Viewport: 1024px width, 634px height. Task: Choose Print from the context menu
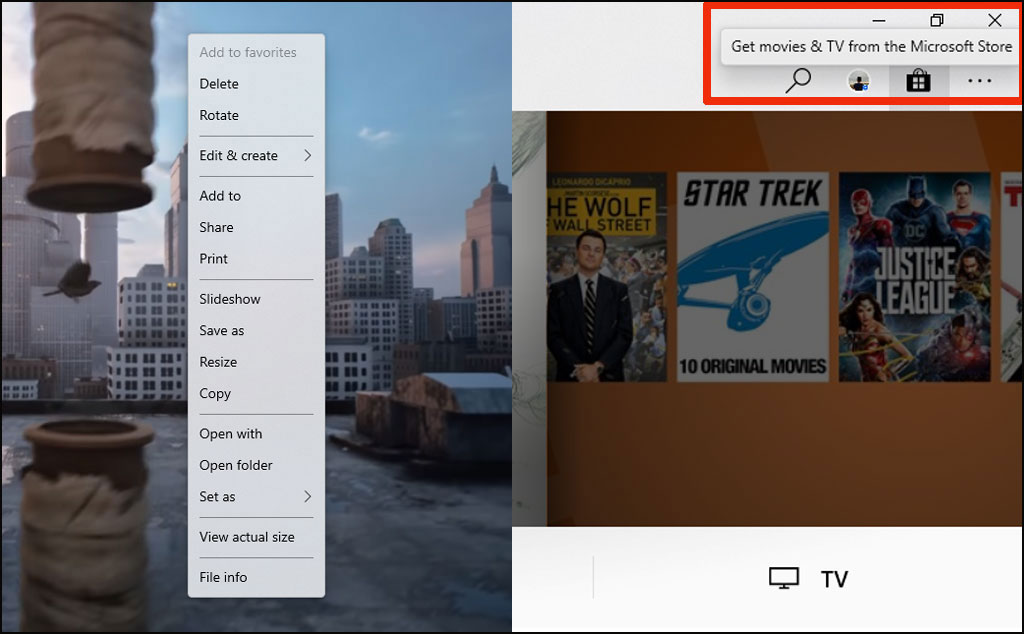click(x=214, y=258)
